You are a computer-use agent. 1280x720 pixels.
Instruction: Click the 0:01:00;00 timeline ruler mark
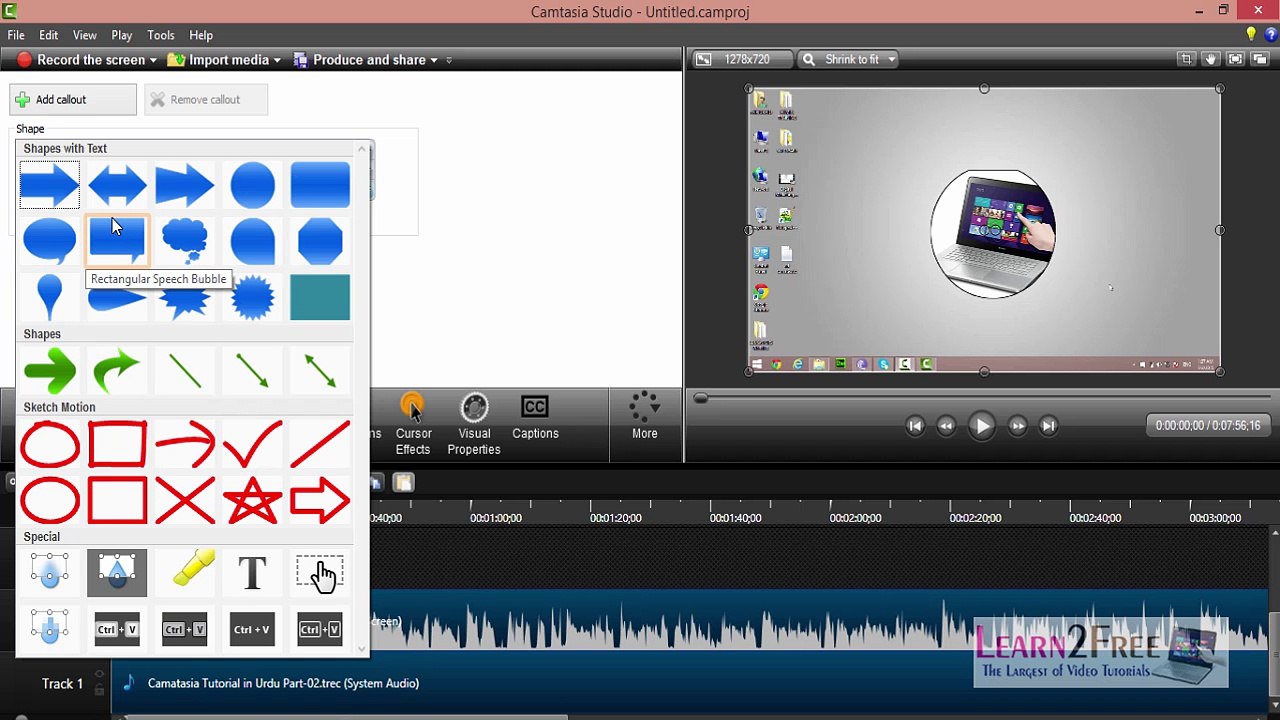point(496,518)
